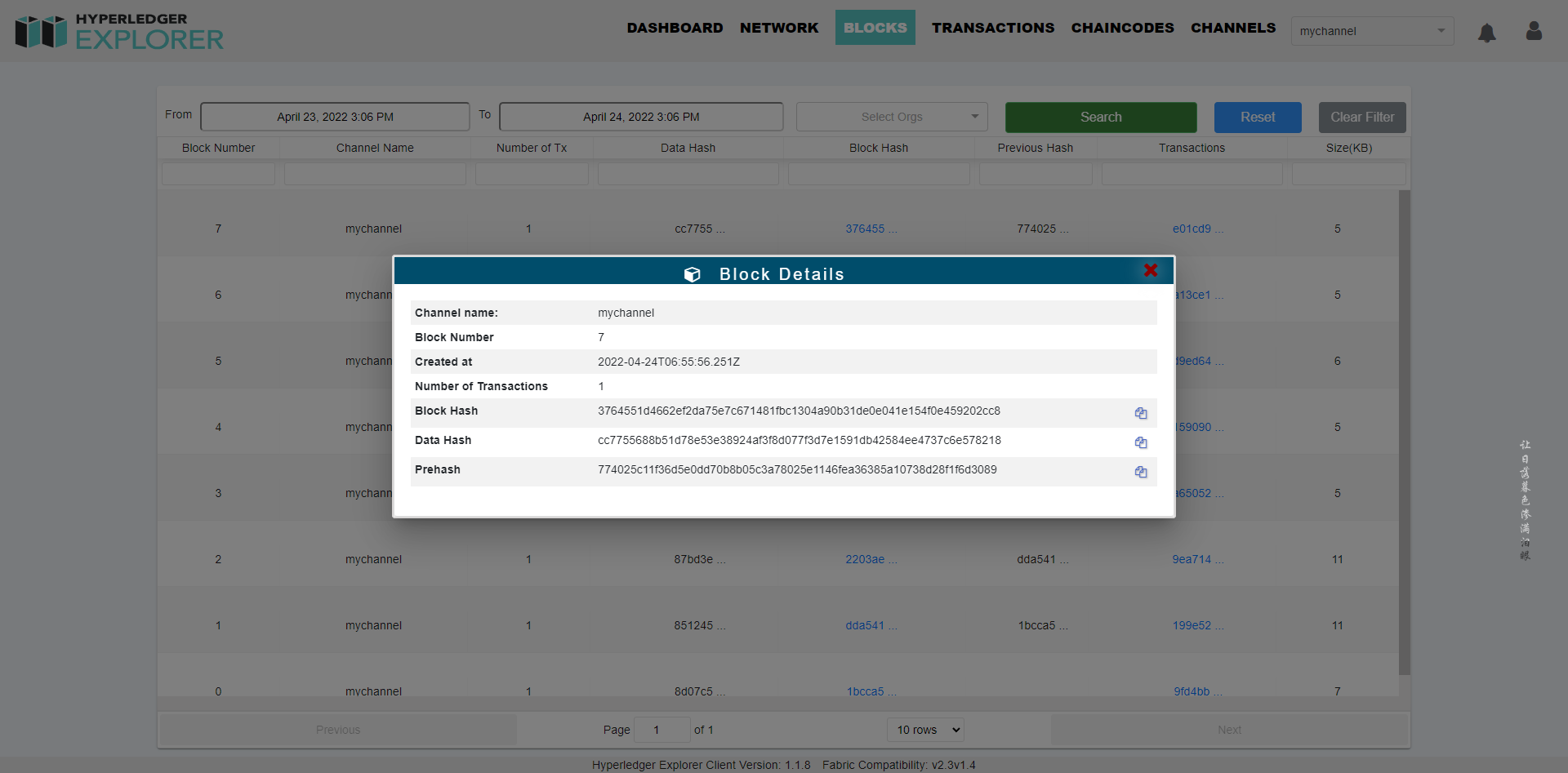Filter by Transactions column

1192,174
